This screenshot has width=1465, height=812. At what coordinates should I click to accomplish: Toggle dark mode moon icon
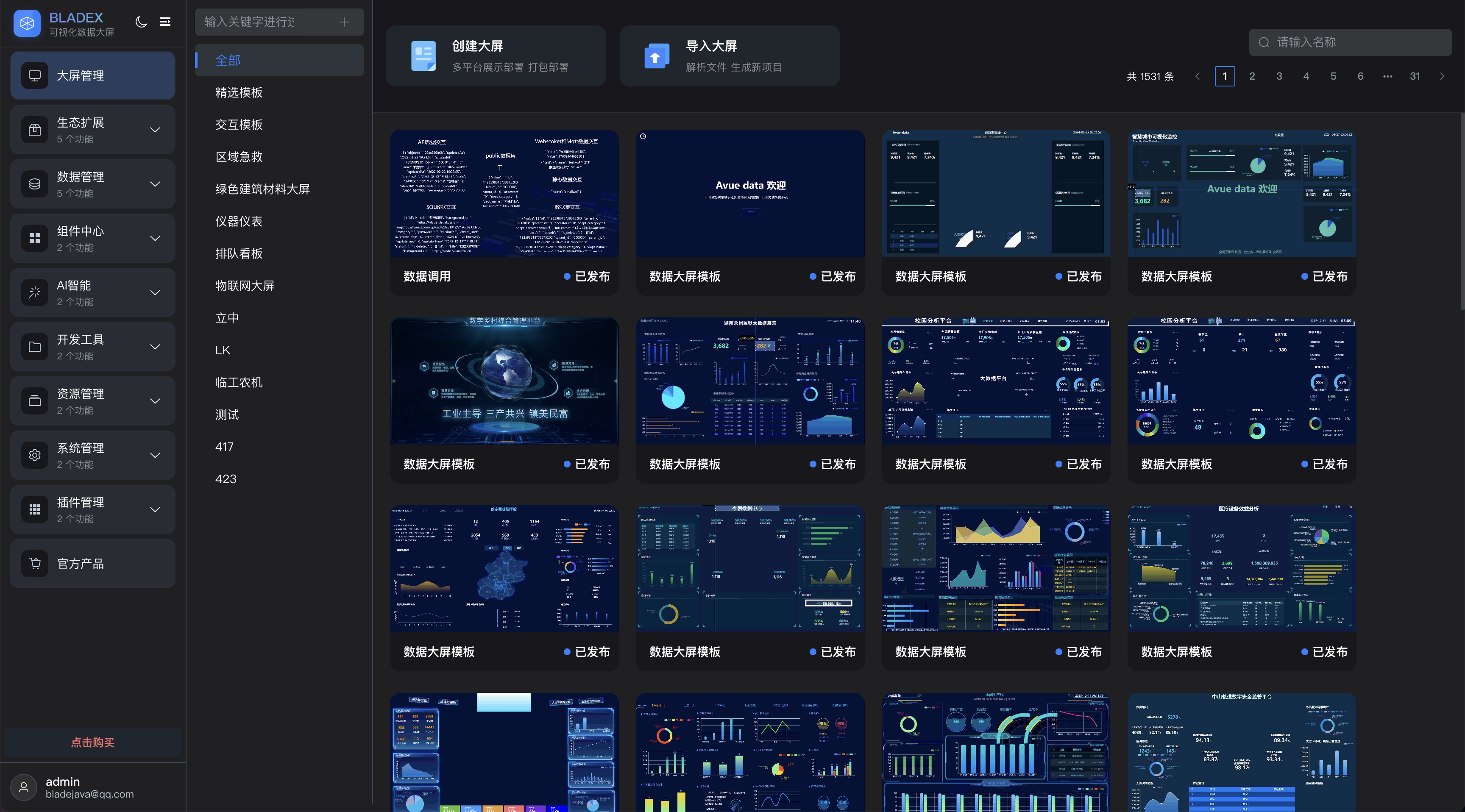[141, 22]
